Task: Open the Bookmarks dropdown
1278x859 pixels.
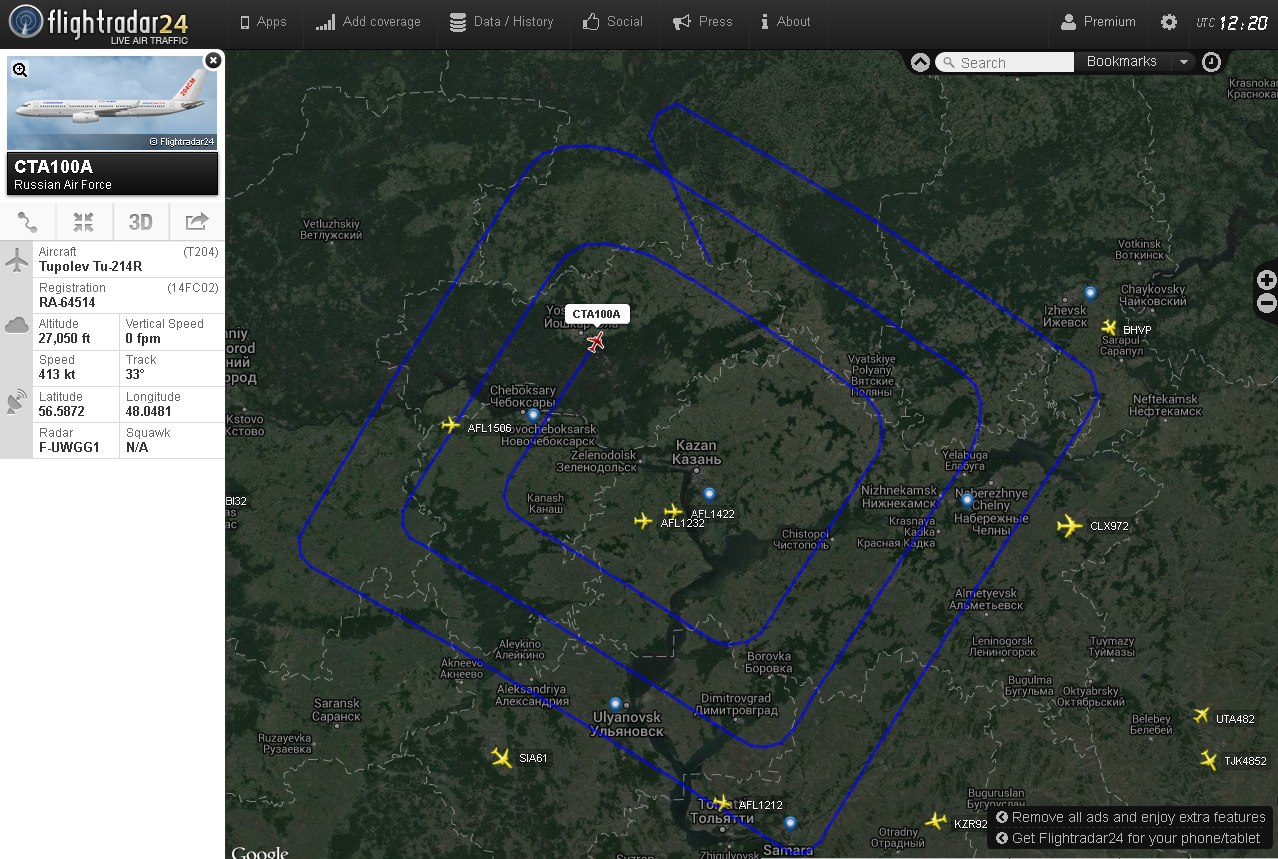Action: (1135, 62)
